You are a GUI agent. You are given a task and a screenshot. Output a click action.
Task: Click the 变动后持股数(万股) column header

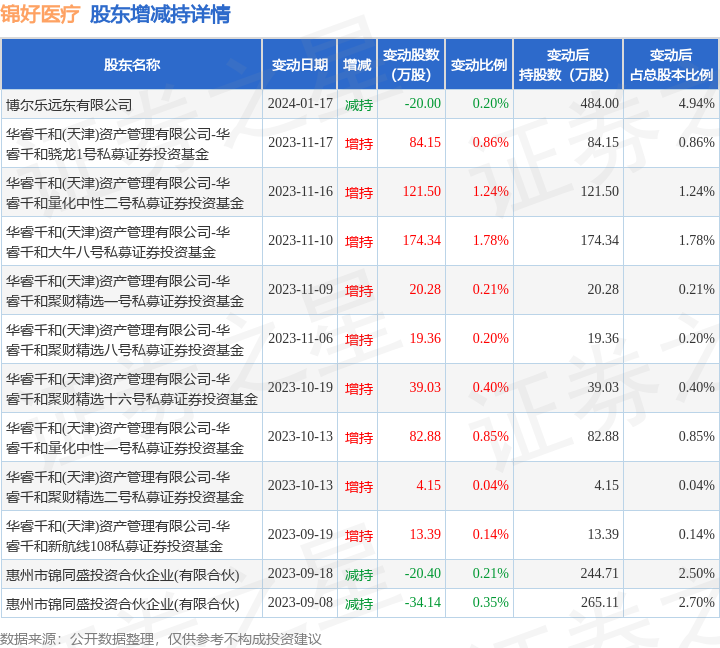568,65
